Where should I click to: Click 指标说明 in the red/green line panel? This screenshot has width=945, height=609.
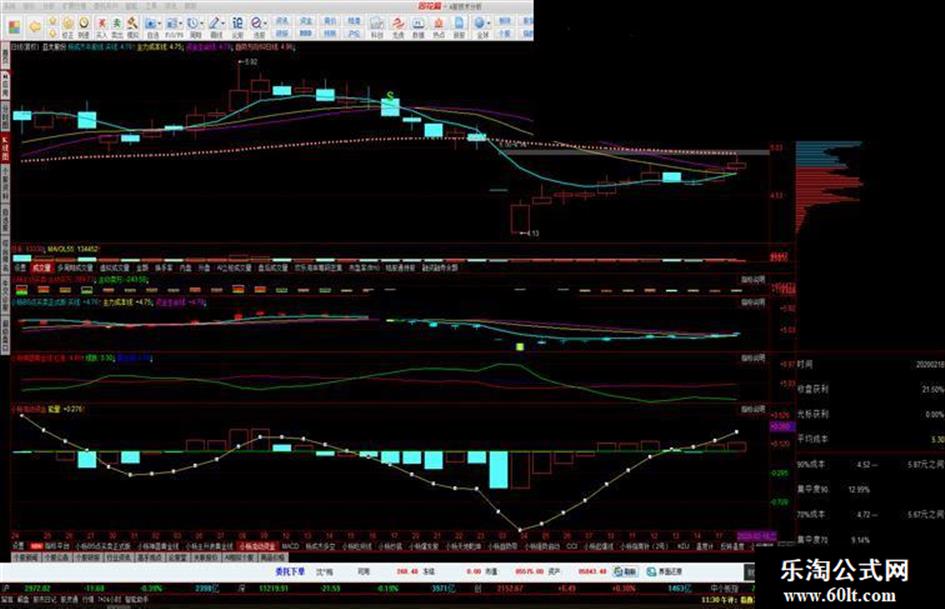coord(753,358)
